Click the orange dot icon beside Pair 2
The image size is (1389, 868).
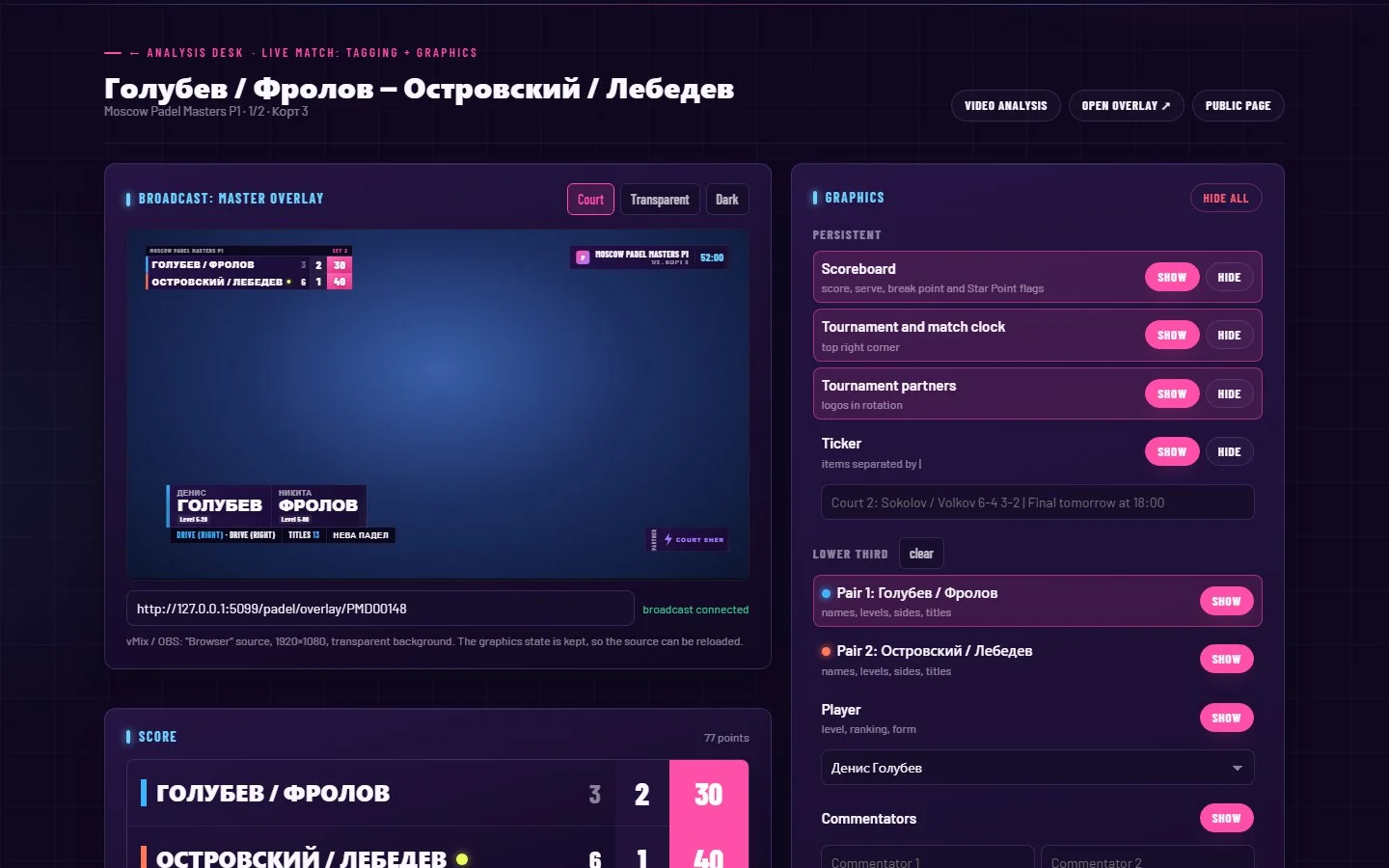tap(826, 651)
